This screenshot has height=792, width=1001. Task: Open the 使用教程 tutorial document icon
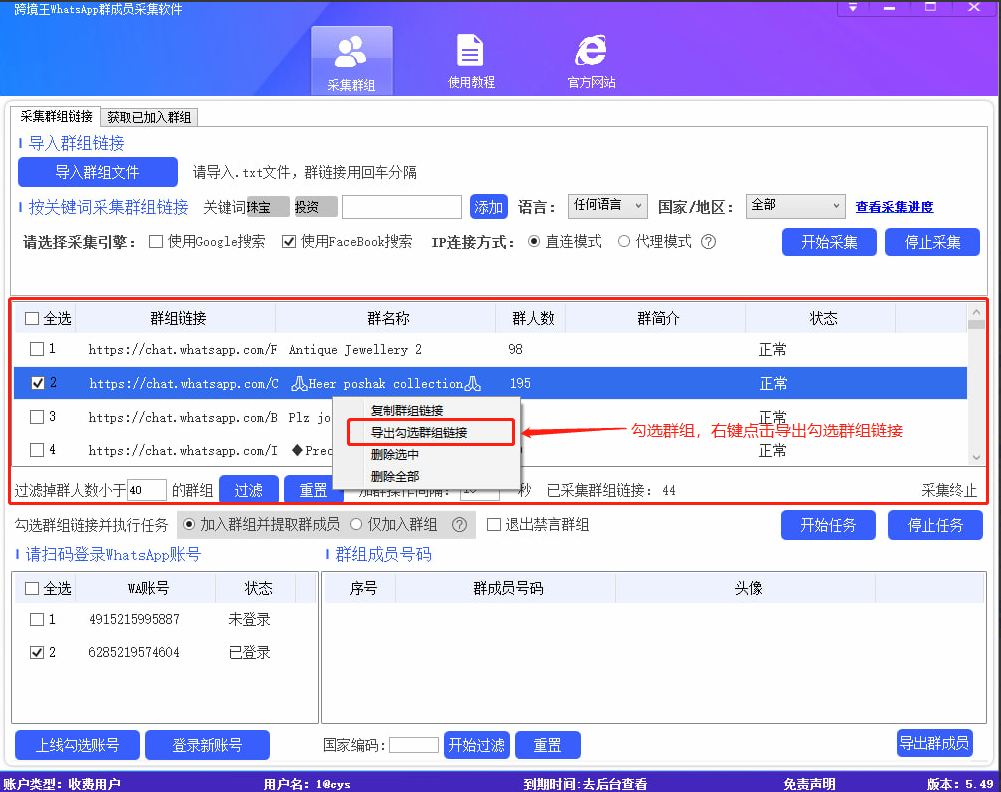(x=470, y=58)
